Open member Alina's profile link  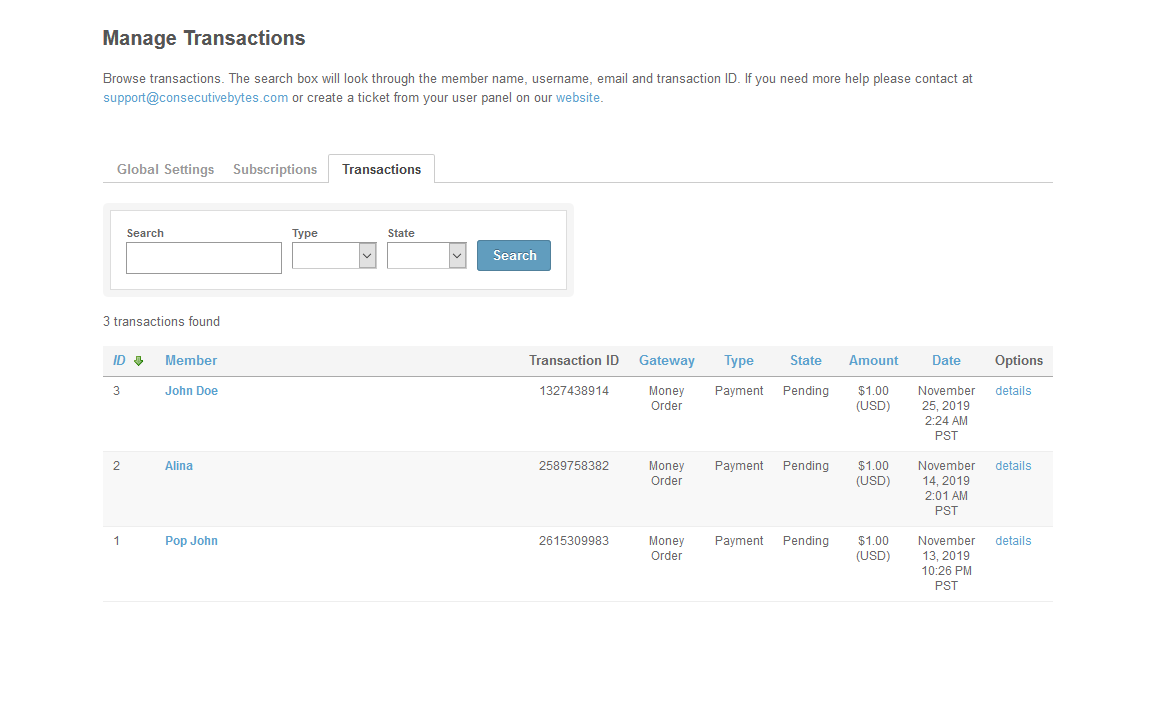pos(179,466)
